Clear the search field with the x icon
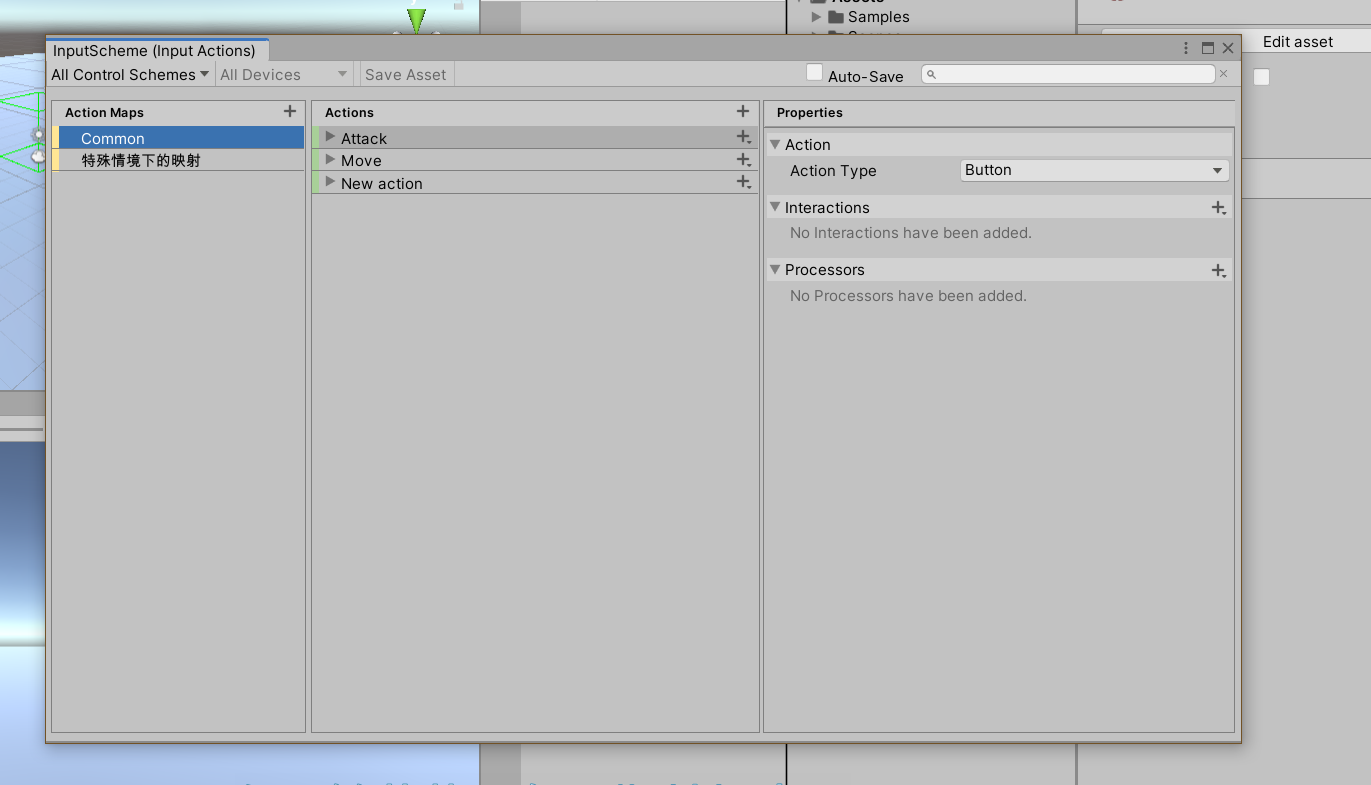This screenshot has width=1371, height=785. [x=1224, y=73]
